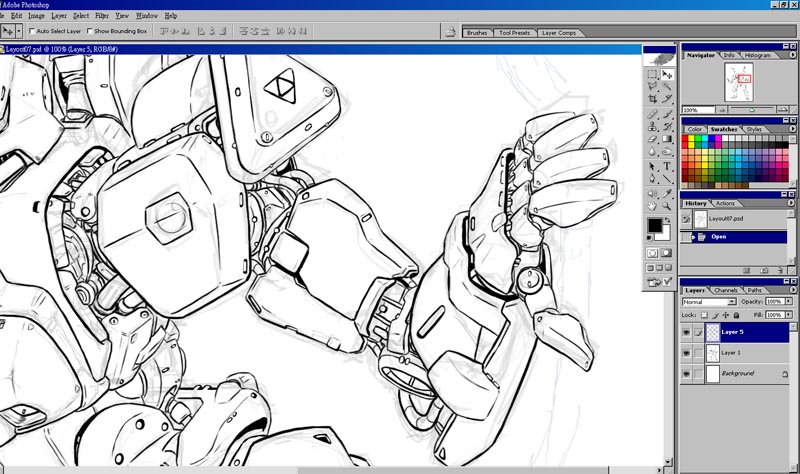Toggle lock position
This screenshot has height=474, width=800.
coord(726,315)
